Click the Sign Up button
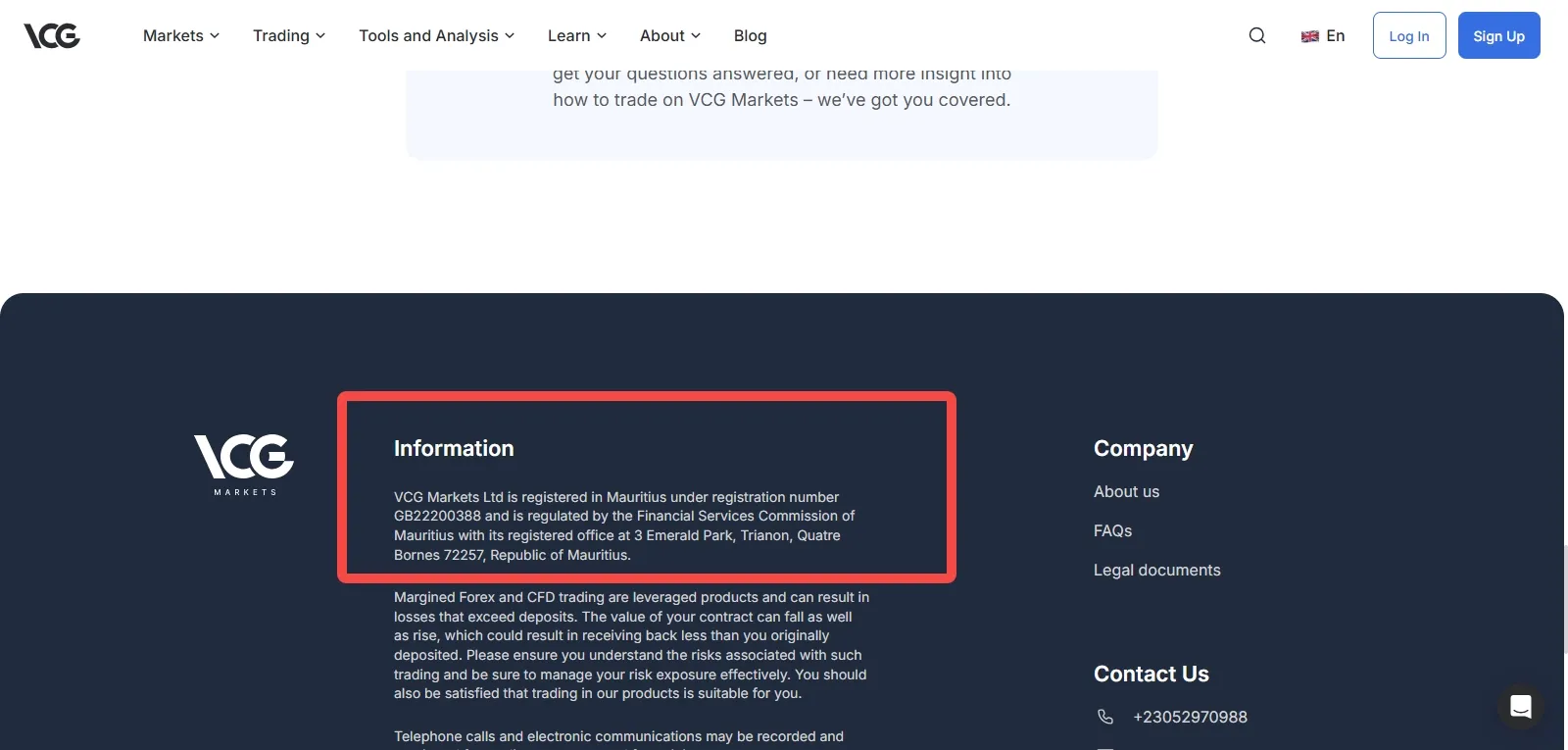Screen dimensions: 1568x750 (x=1499, y=35)
